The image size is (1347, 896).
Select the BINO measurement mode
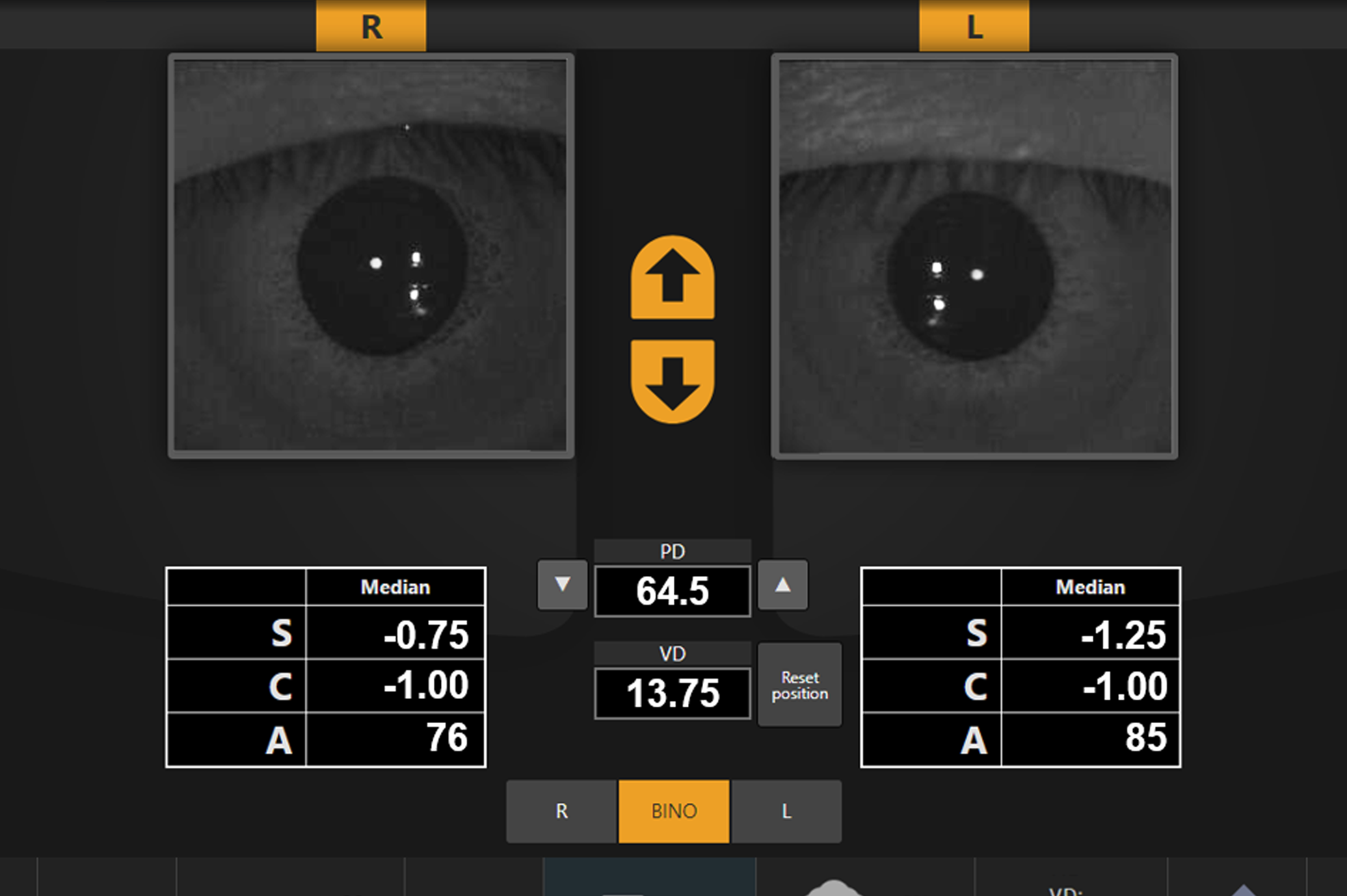(x=674, y=811)
